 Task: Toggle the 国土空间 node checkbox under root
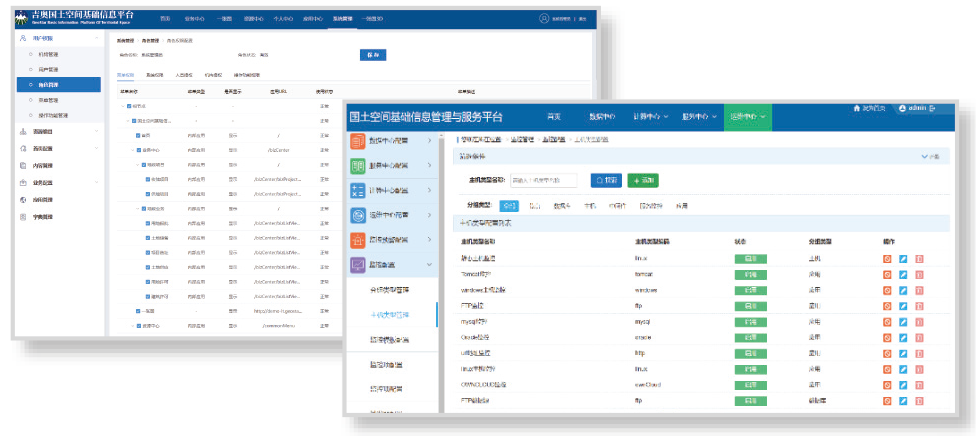click(x=134, y=121)
